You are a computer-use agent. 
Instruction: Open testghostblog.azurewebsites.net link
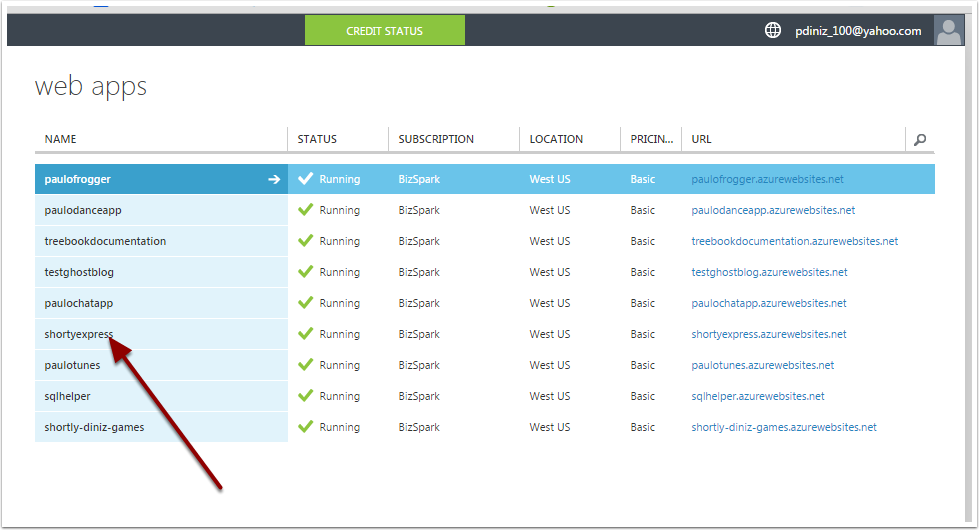(769, 272)
